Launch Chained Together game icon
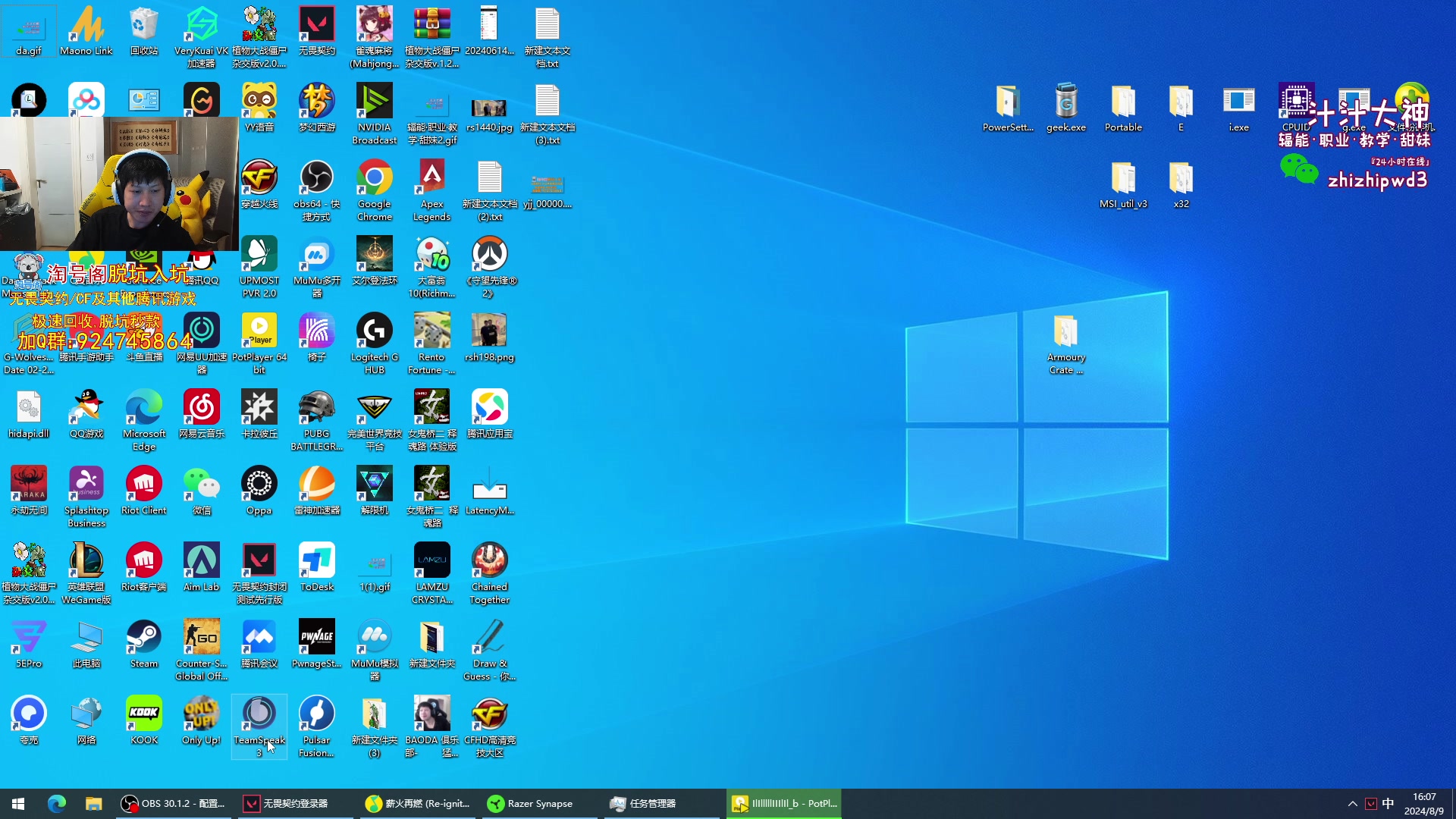Image resolution: width=1456 pixels, height=819 pixels. point(490,573)
